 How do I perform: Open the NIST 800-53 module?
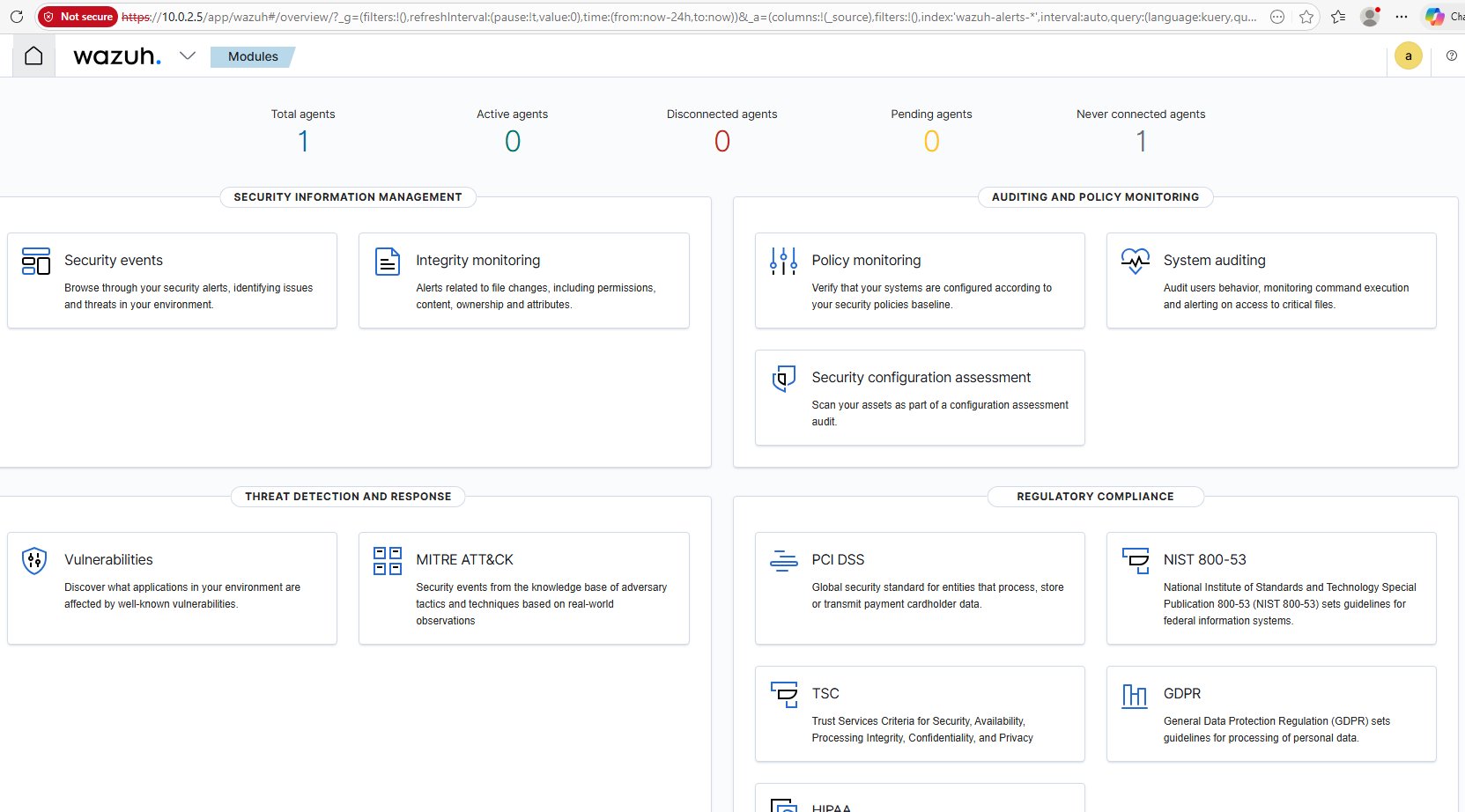[1204, 560]
